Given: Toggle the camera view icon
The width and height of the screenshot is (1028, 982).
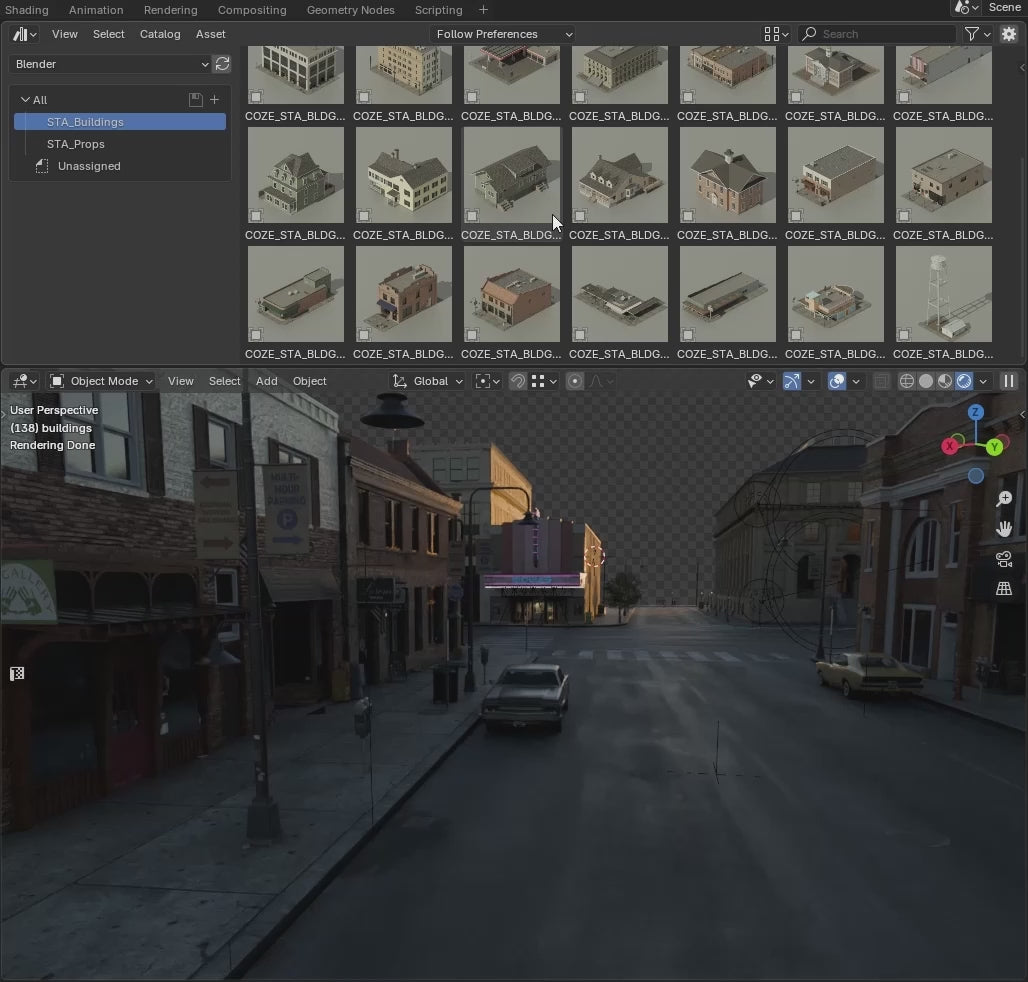Looking at the screenshot, I should (x=1004, y=559).
